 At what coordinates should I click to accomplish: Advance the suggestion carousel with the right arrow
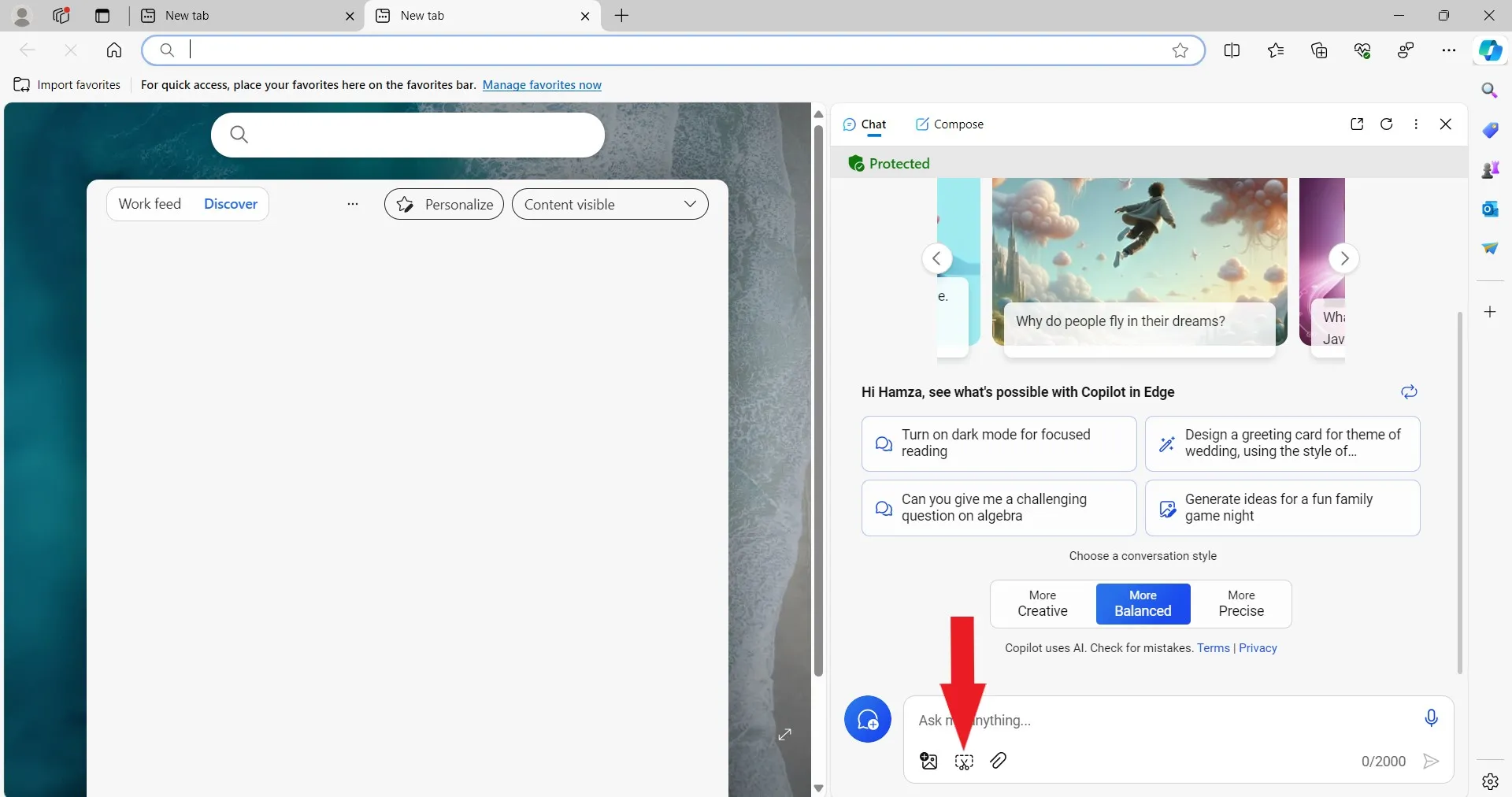1344,258
